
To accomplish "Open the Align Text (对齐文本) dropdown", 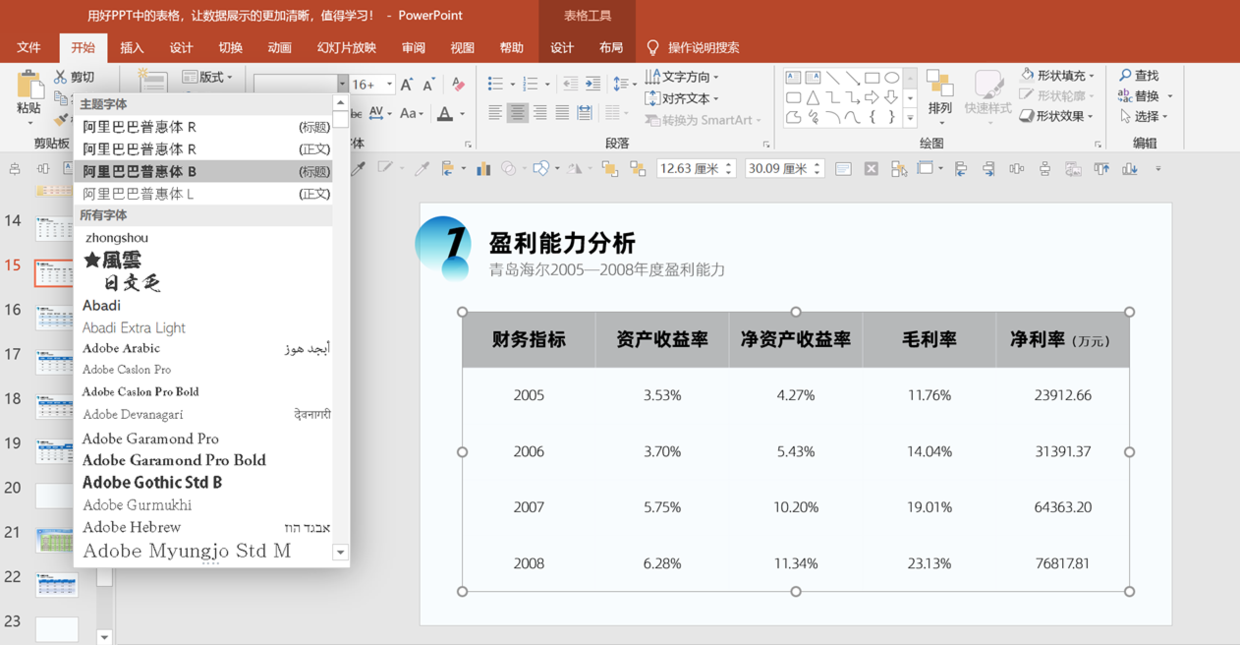I will coord(683,98).
